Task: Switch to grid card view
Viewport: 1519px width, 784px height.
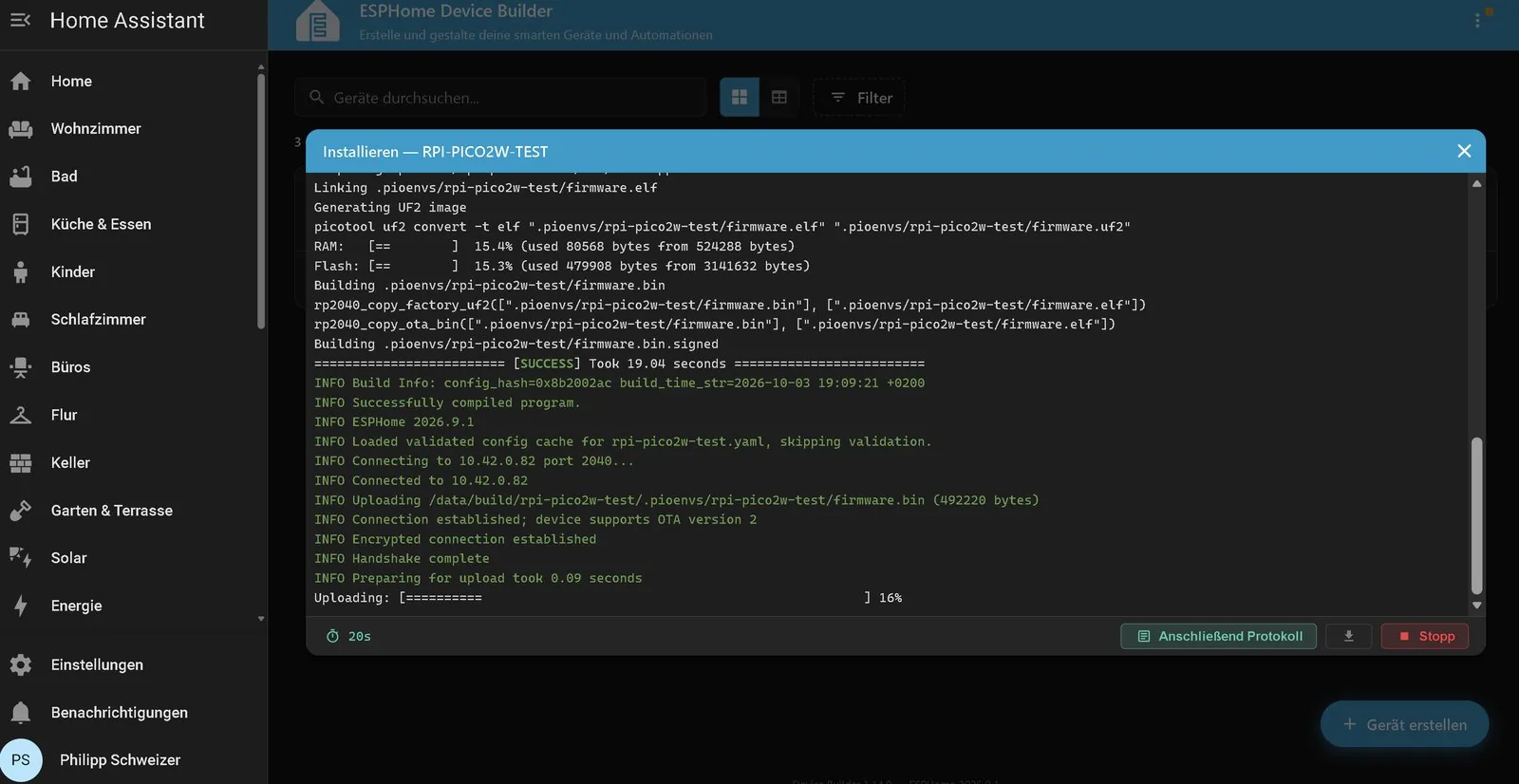Action: coord(740,98)
